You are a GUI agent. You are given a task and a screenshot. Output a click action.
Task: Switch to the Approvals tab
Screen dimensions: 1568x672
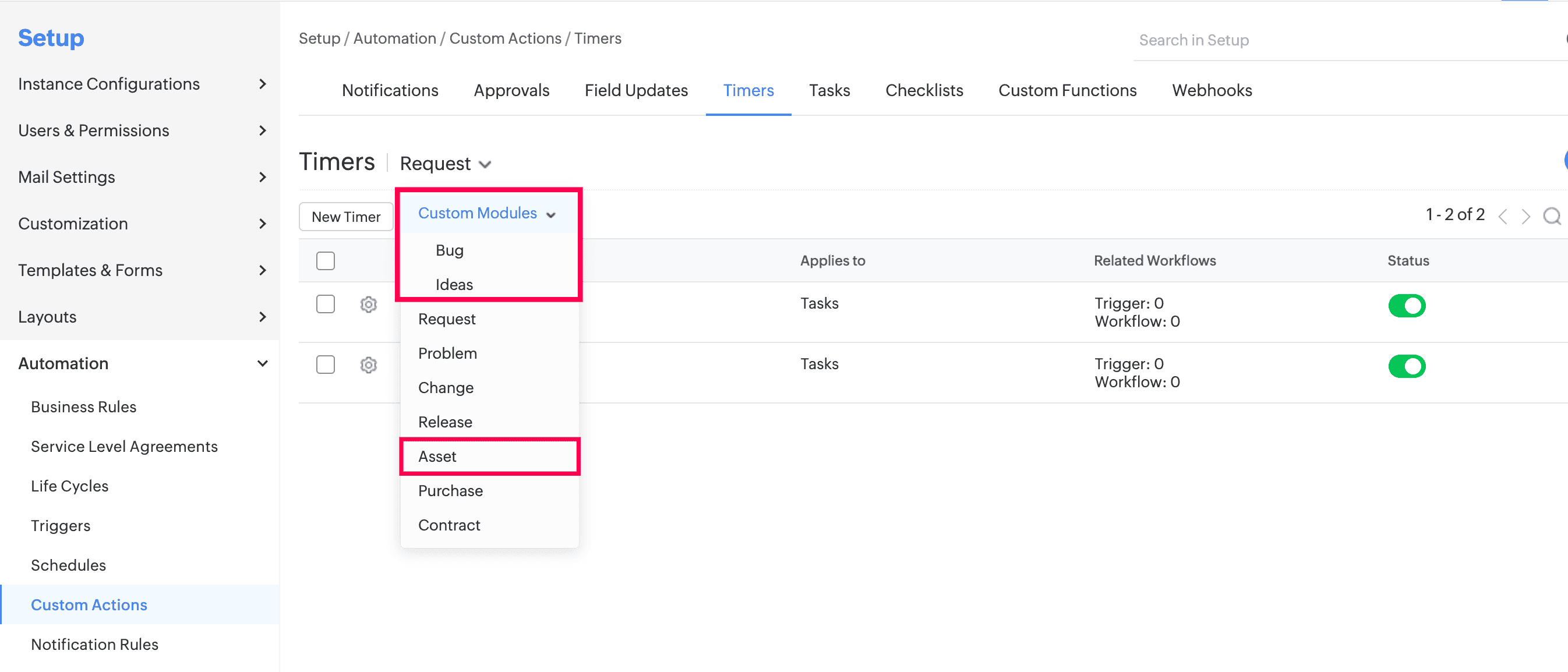point(511,91)
